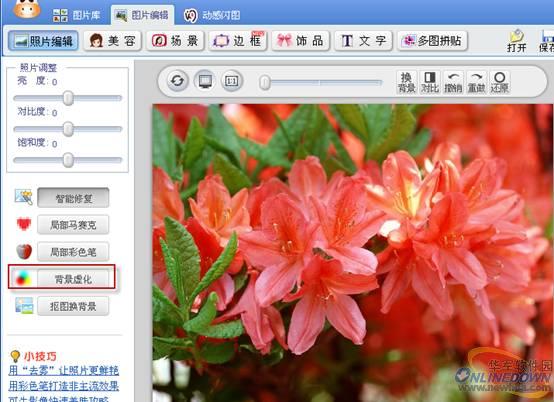Click the 背景虚化 button
Image resolution: width=554 pixels, height=402 pixels.
(73, 279)
